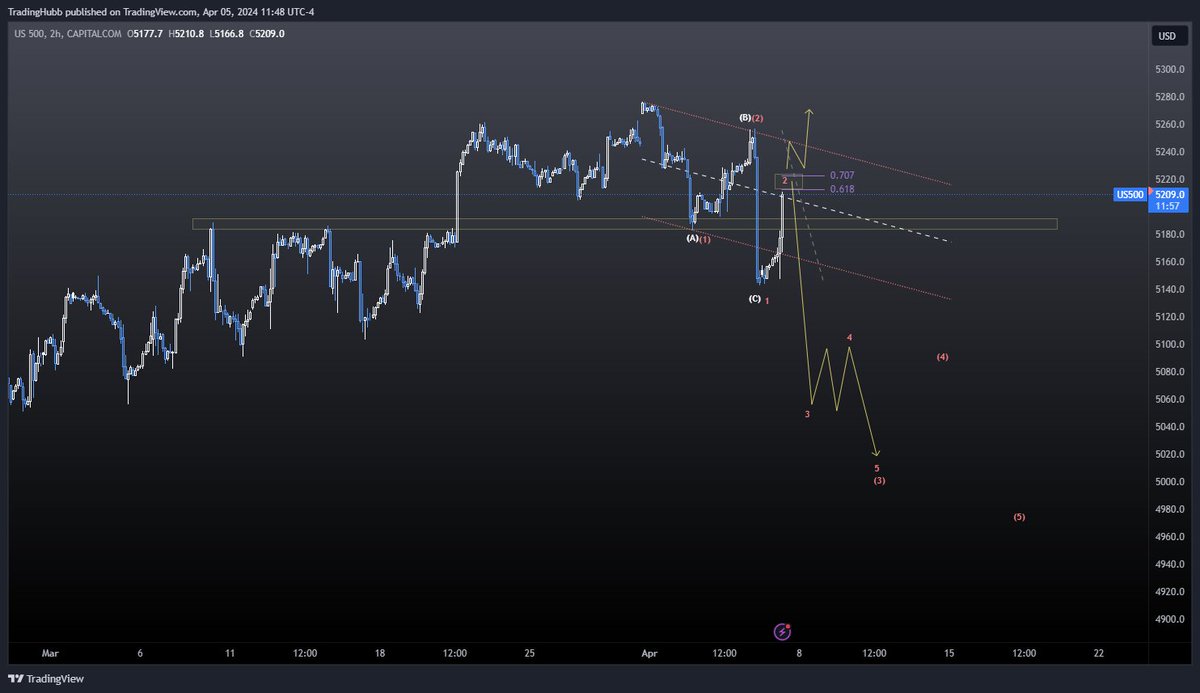
Task: Click the 5180.0 price axis label
Action: click(1169, 235)
